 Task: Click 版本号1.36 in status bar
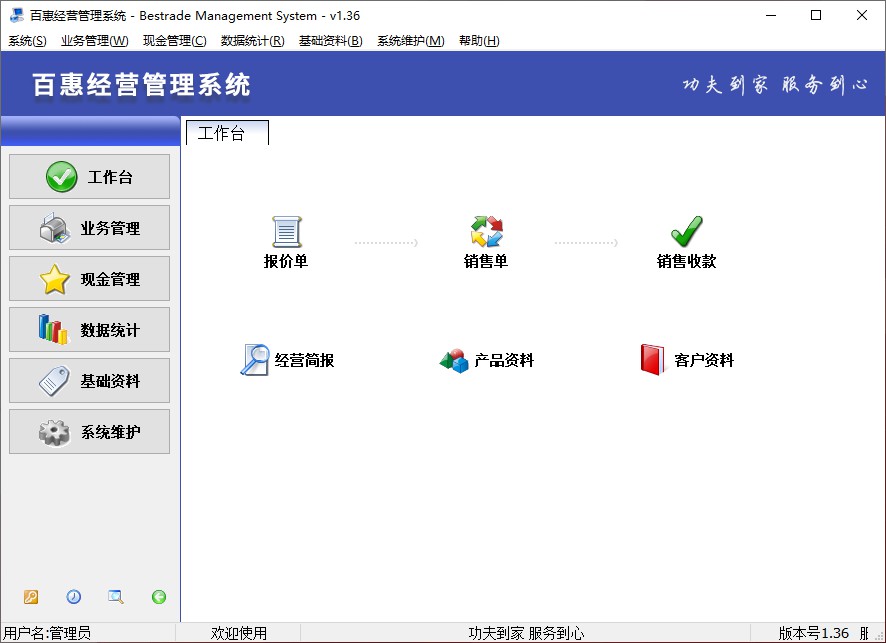pyautogui.click(x=814, y=633)
